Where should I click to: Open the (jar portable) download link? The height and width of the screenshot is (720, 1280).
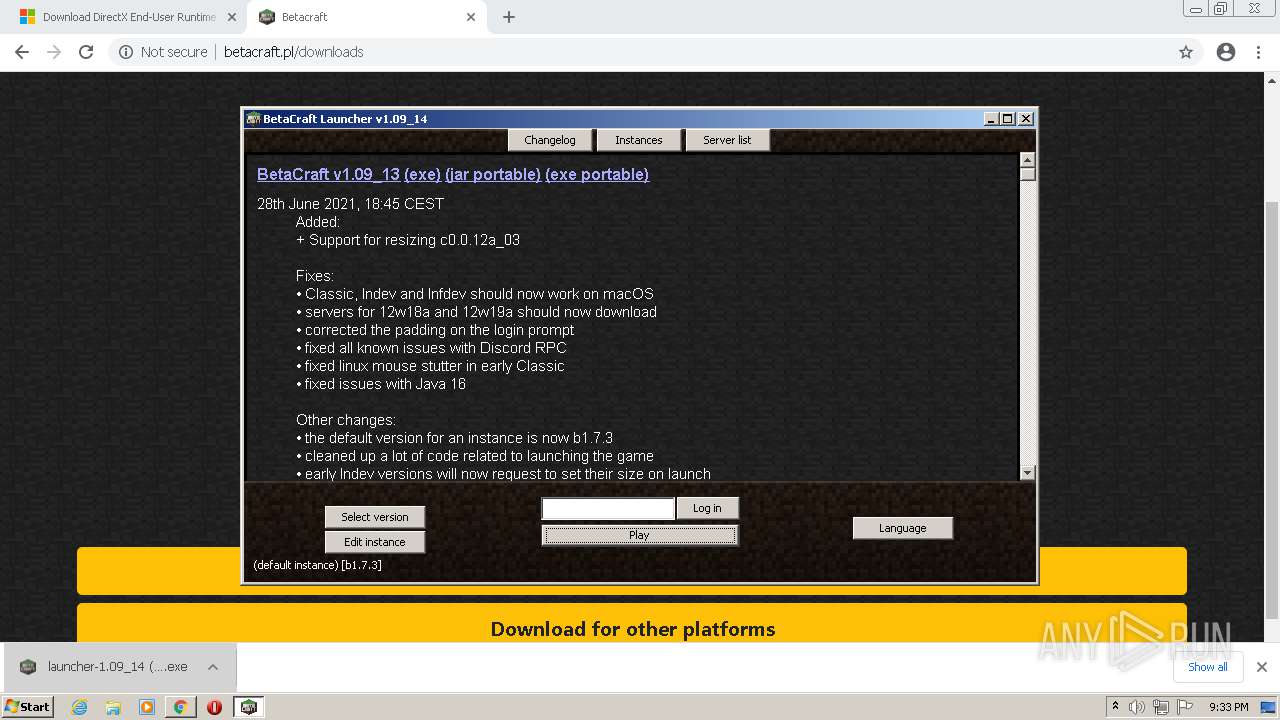(493, 174)
